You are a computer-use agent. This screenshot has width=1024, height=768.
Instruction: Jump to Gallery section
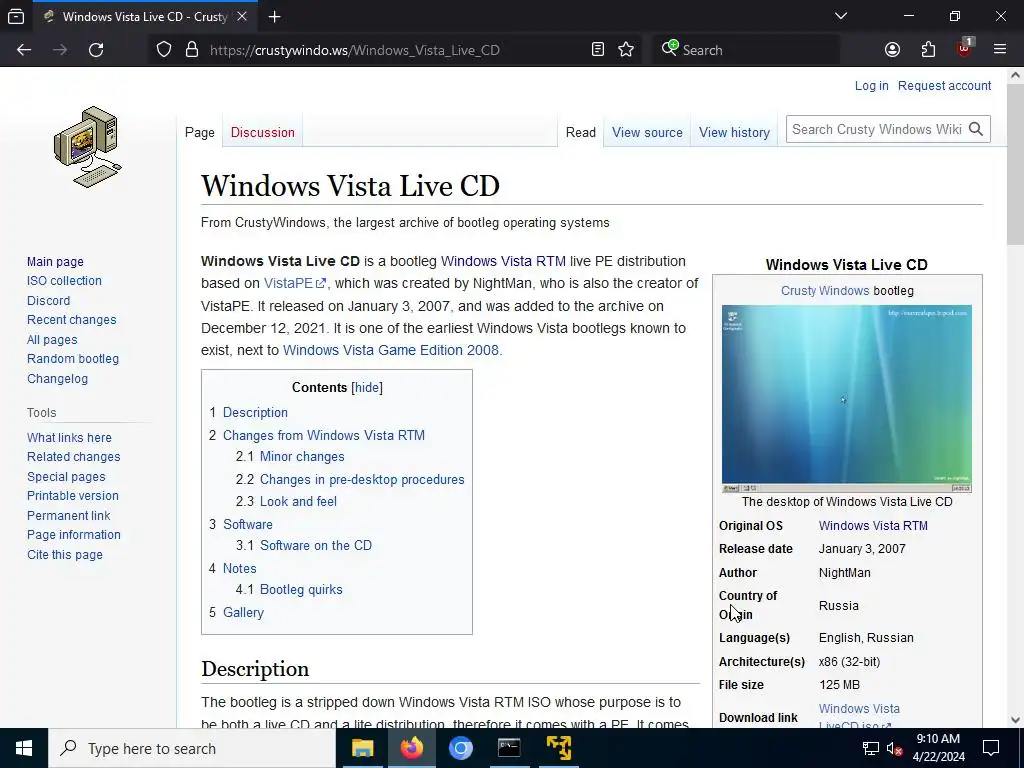244,613
